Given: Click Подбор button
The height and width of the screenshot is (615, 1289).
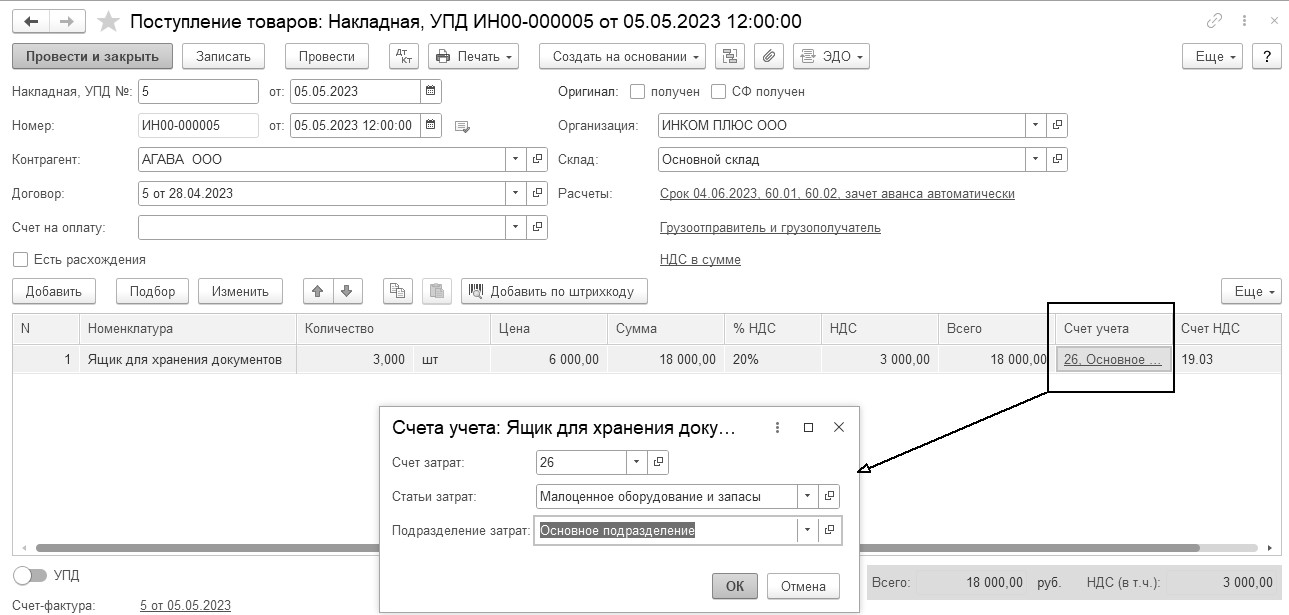Looking at the screenshot, I should pos(152,291).
